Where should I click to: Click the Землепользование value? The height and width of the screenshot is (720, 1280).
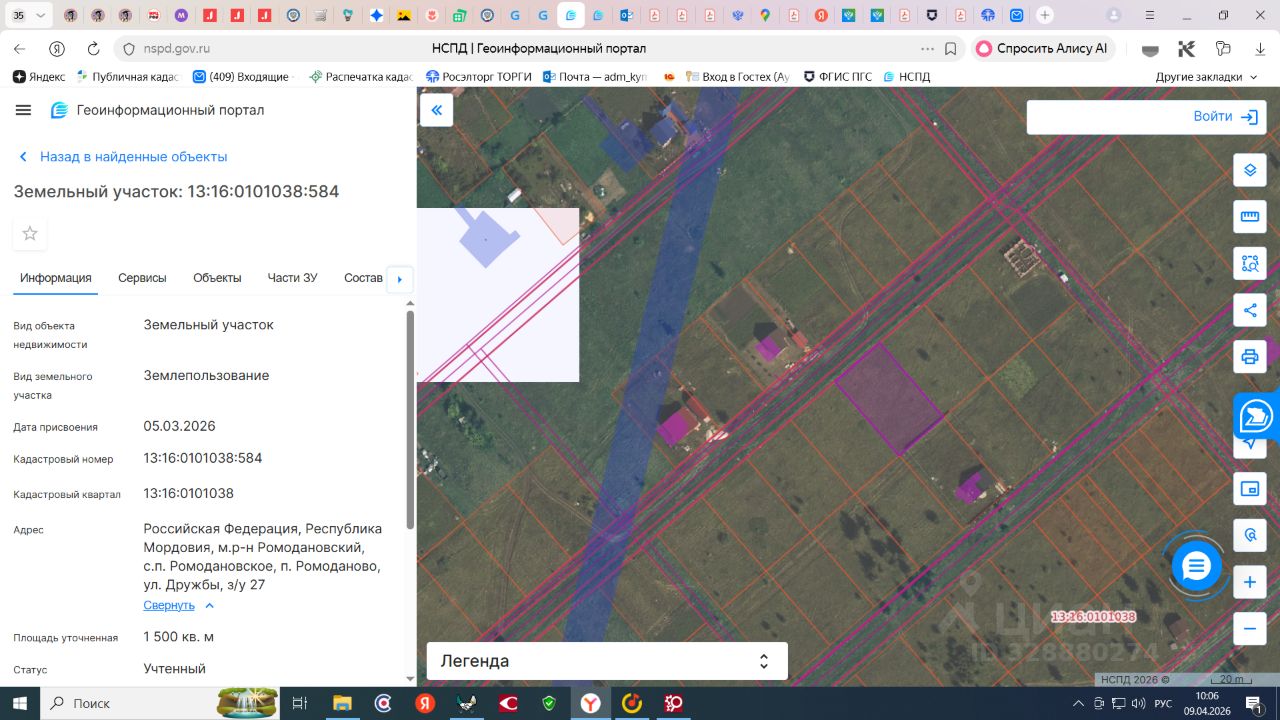coord(206,376)
